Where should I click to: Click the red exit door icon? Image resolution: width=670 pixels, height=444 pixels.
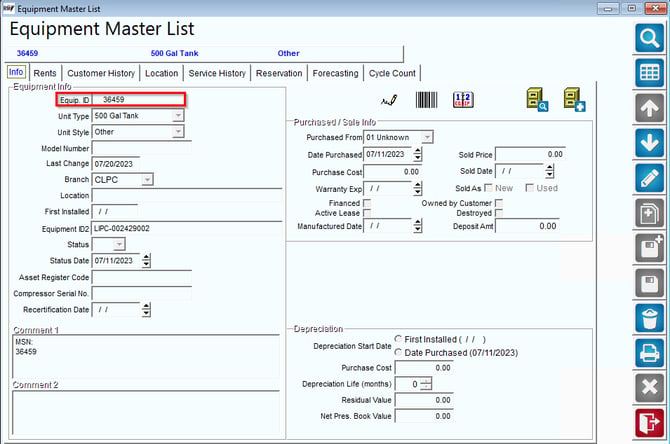(649, 423)
